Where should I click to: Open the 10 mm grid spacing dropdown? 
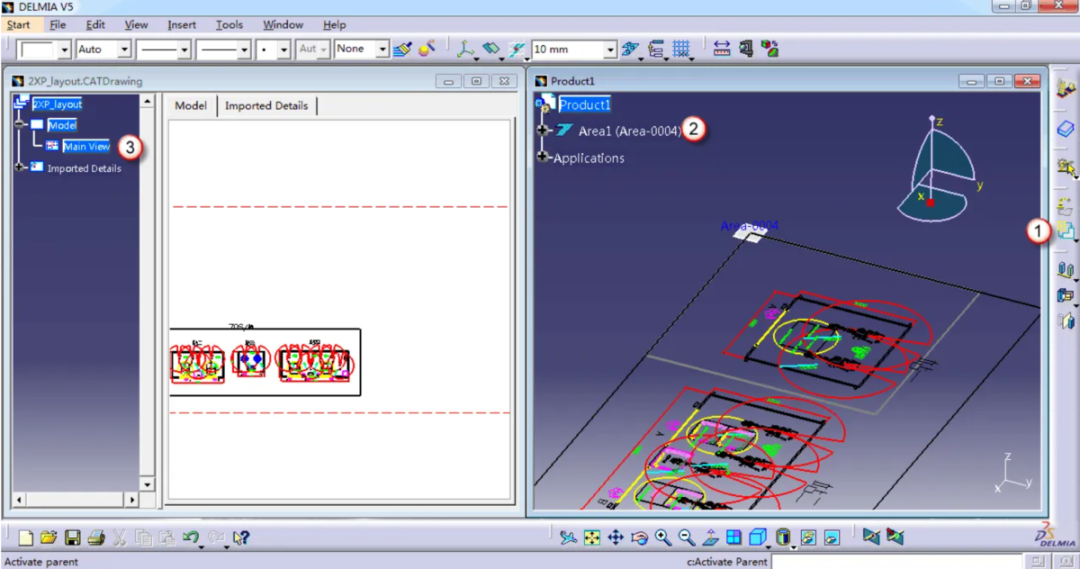[610, 50]
